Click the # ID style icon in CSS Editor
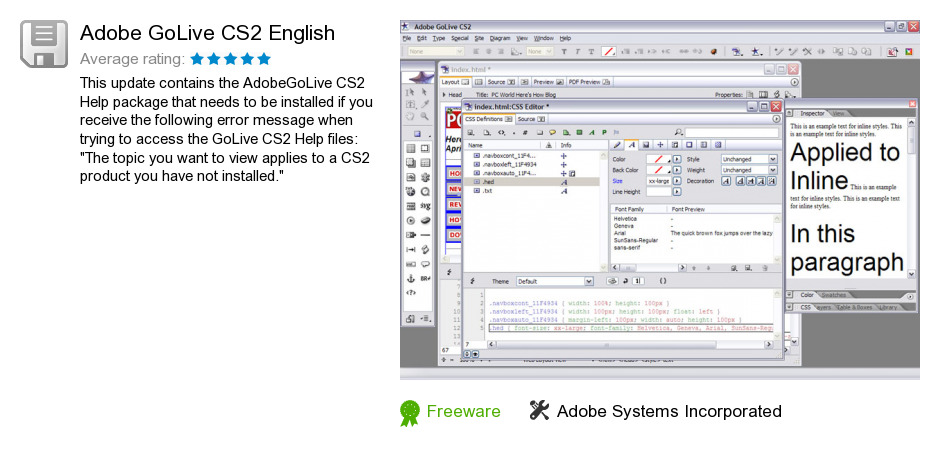The height and width of the screenshot is (457, 940). 525,132
